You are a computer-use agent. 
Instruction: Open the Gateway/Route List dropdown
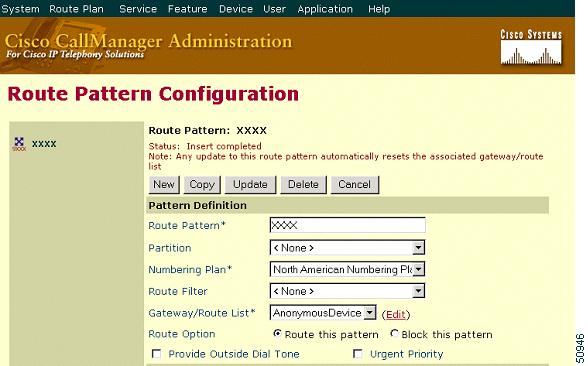click(x=323, y=312)
